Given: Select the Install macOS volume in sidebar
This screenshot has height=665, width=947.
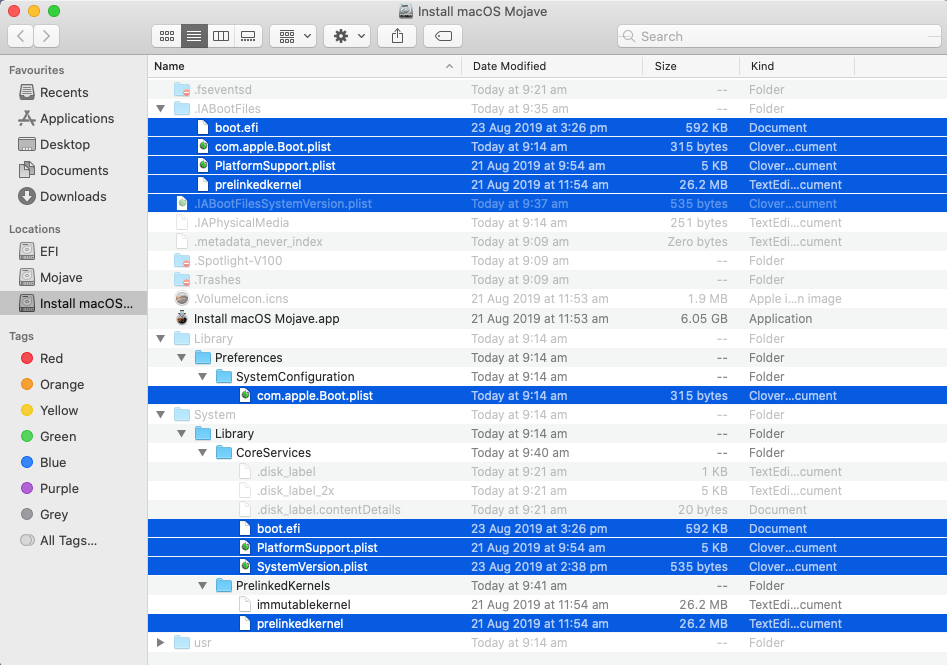Looking at the screenshot, I should pos(74,303).
